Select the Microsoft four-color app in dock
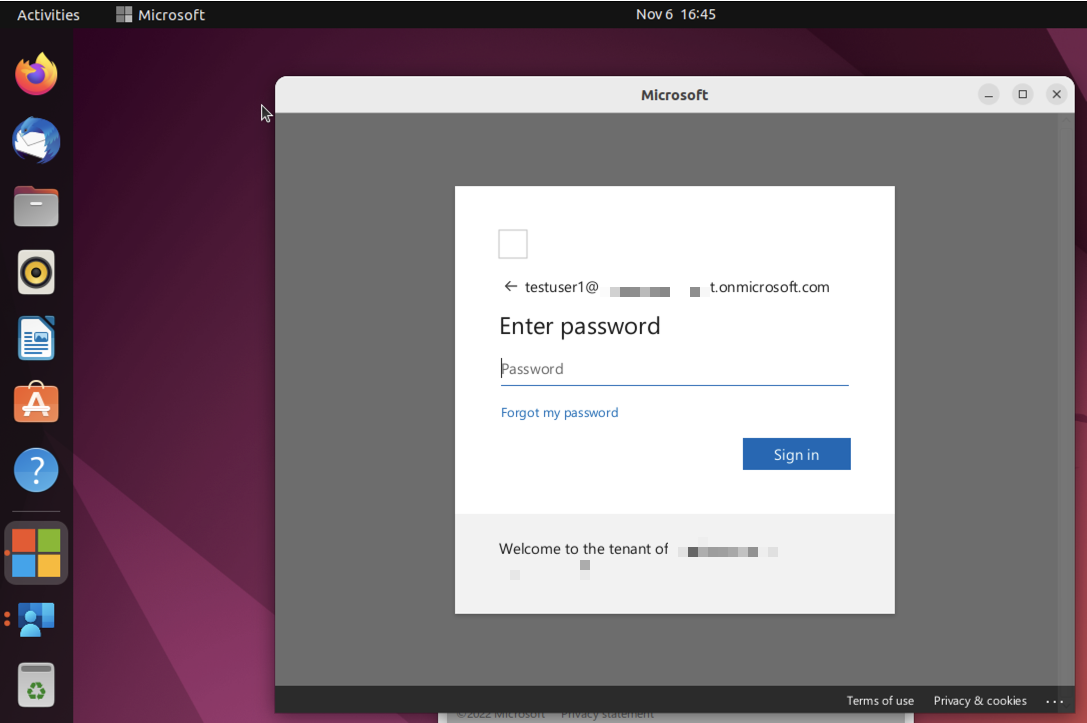This screenshot has width=1087, height=723. tap(37, 553)
